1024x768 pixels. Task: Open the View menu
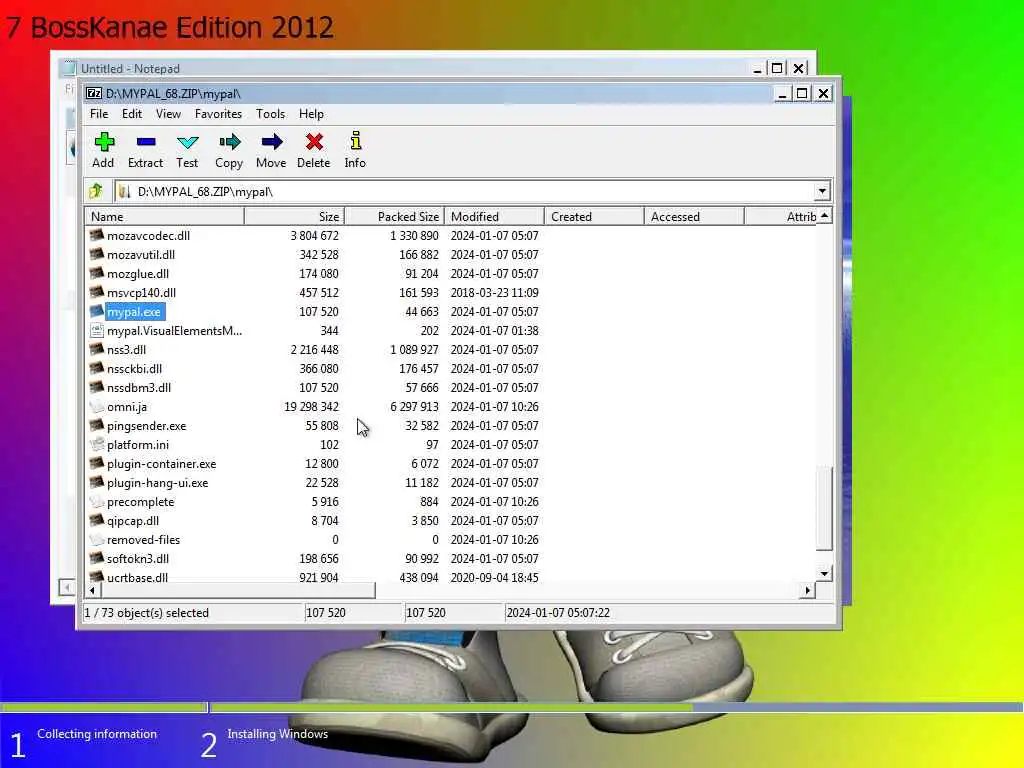coord(168,114)
